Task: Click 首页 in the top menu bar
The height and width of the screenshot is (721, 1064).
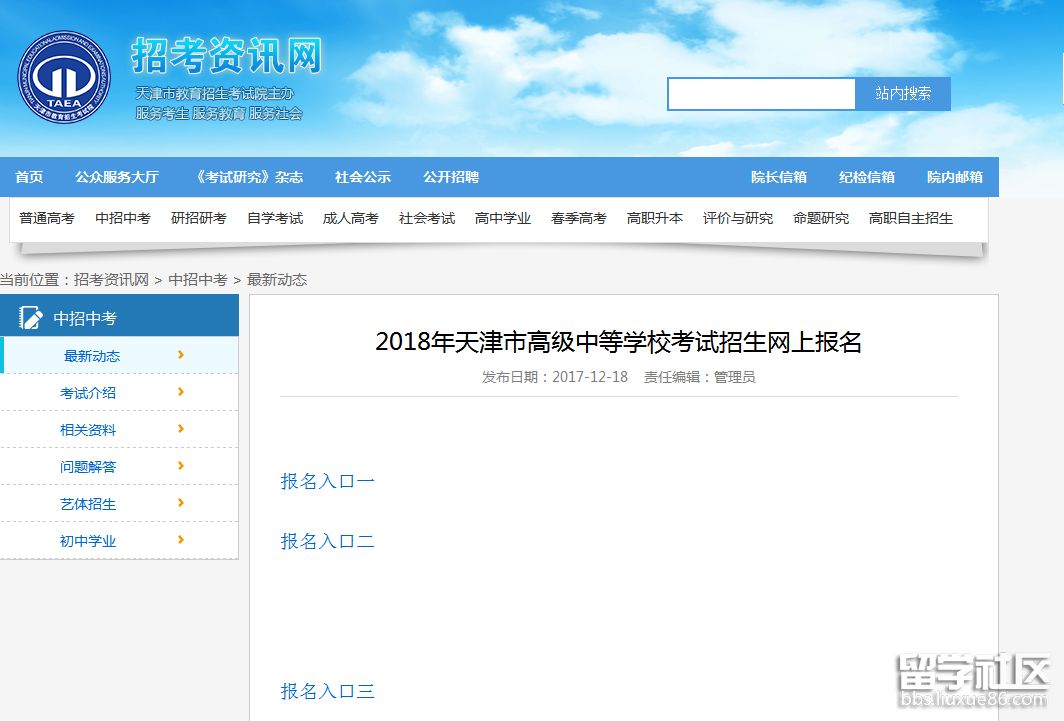Action: coord(29,176)
